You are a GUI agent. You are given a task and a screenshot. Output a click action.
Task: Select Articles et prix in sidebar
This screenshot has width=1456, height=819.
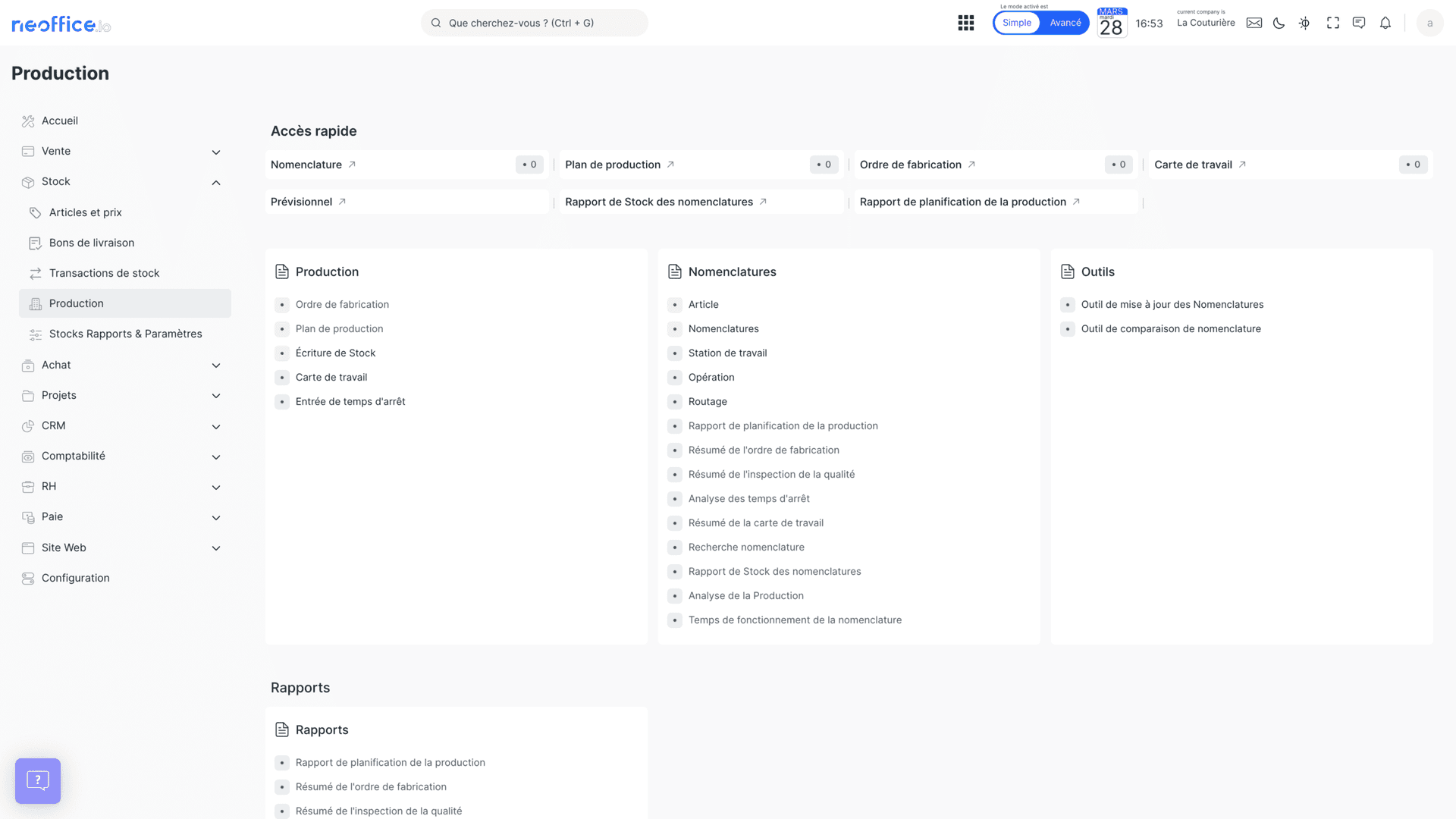pyautogui.click(x=85, y=212)
